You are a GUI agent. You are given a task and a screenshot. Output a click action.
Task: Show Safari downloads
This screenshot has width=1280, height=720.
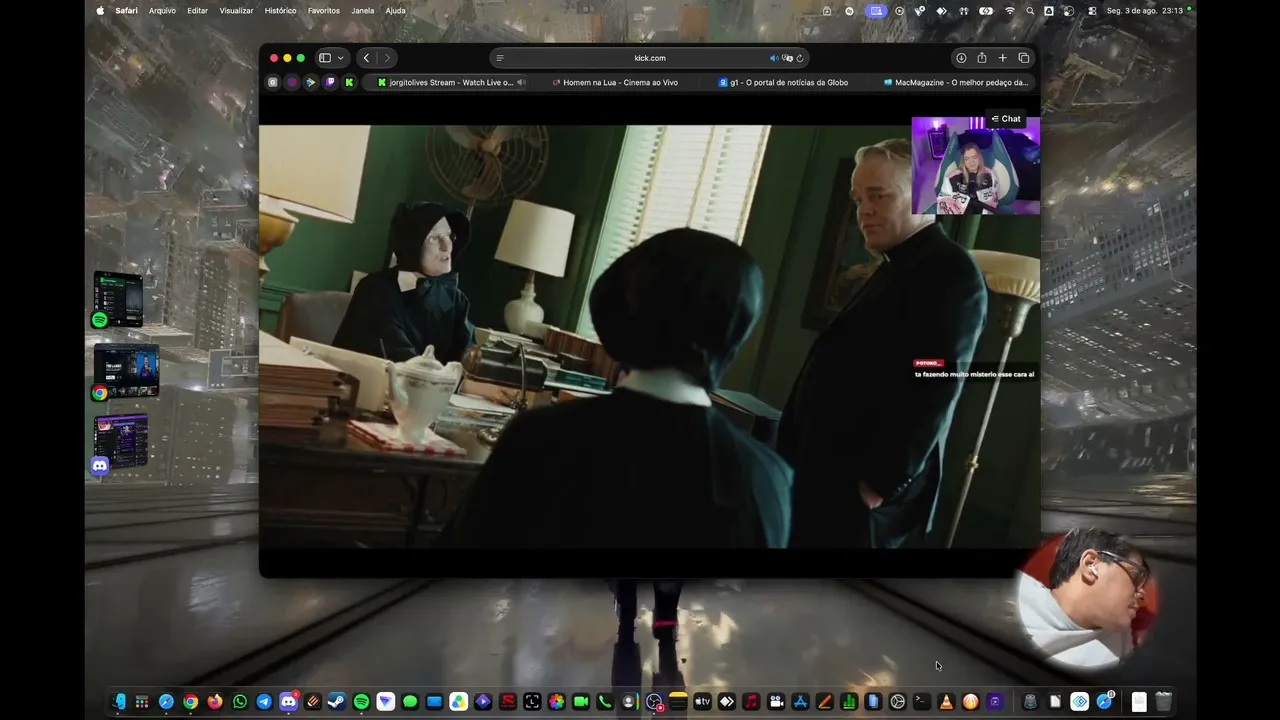(x=961, y=58)
